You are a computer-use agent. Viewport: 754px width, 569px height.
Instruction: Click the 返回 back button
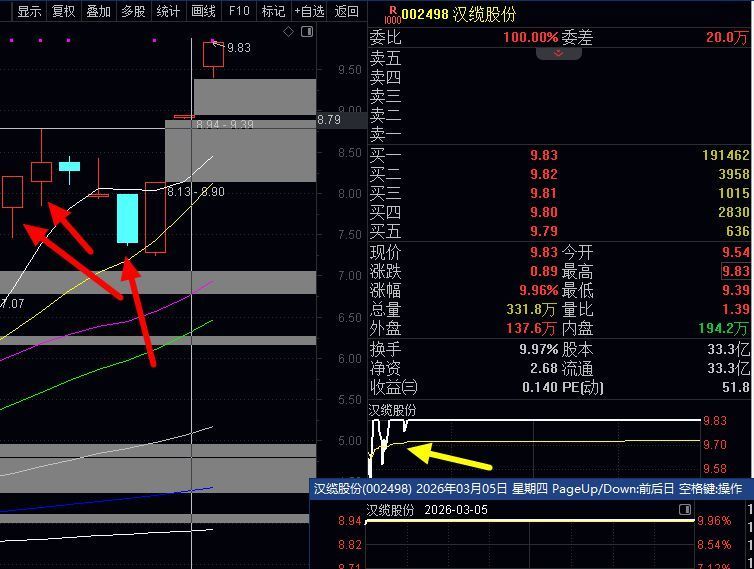pos(346,11)
